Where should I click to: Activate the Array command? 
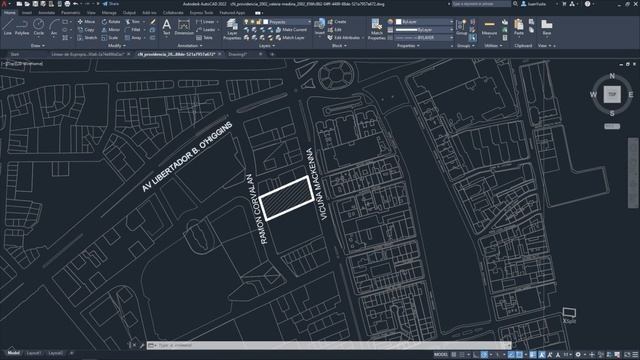coord(133,38)
